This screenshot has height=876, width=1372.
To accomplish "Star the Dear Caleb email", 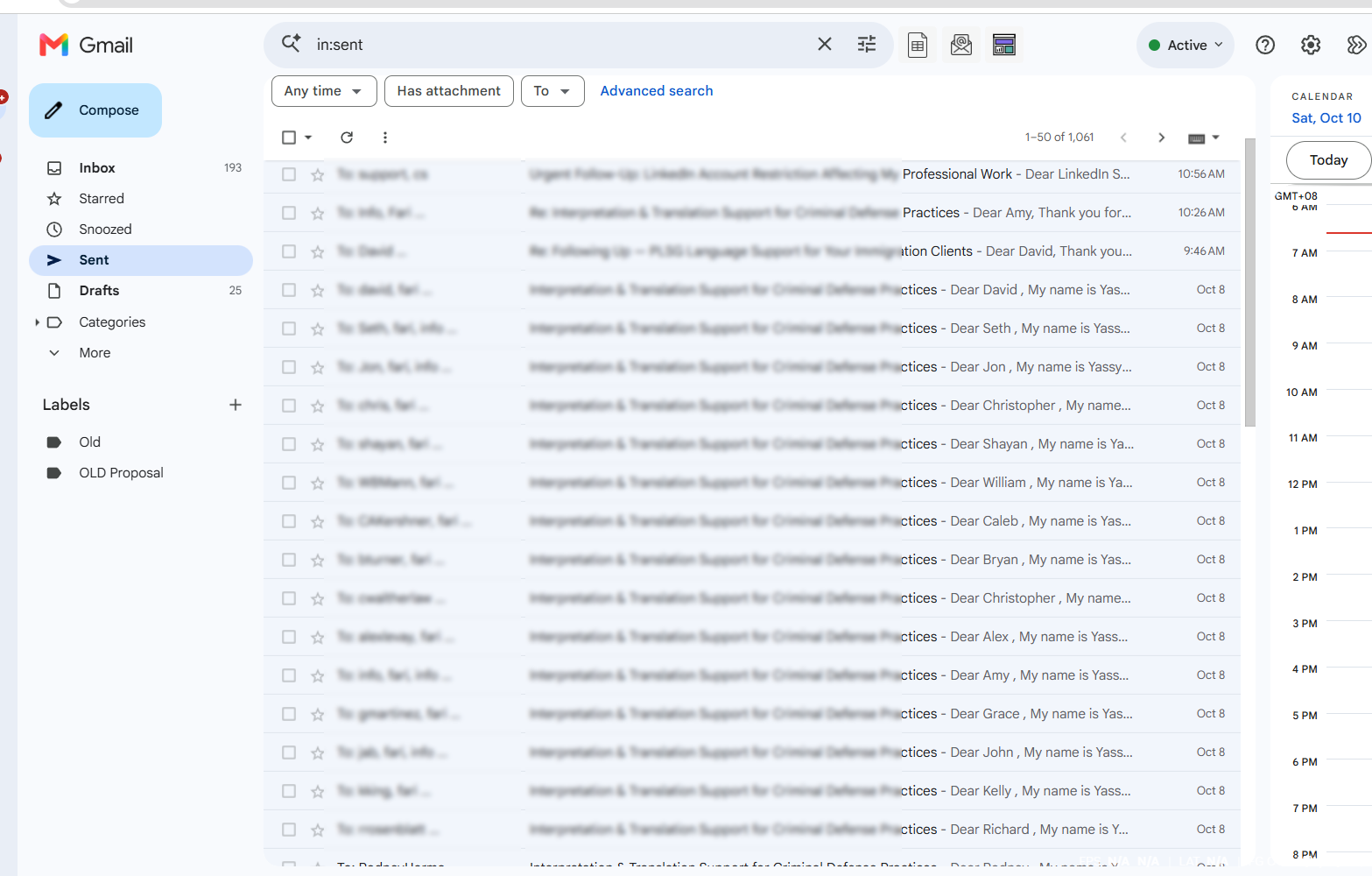I will 318,521.
